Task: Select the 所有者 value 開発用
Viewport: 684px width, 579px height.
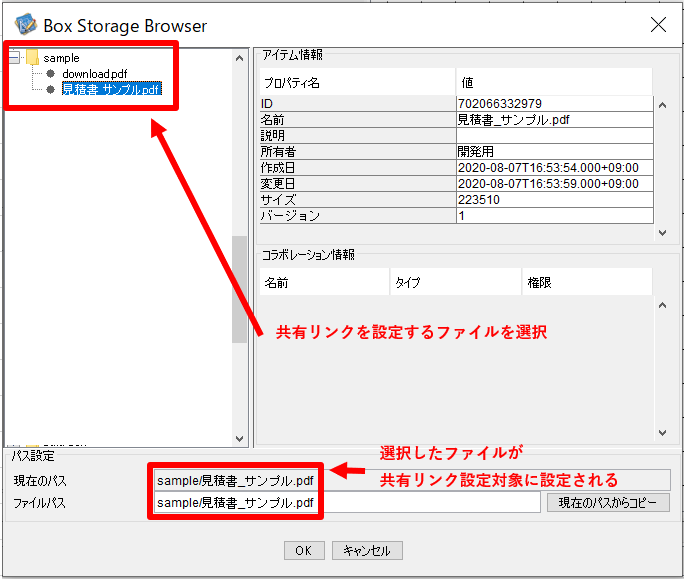Action: coord(554,151)
